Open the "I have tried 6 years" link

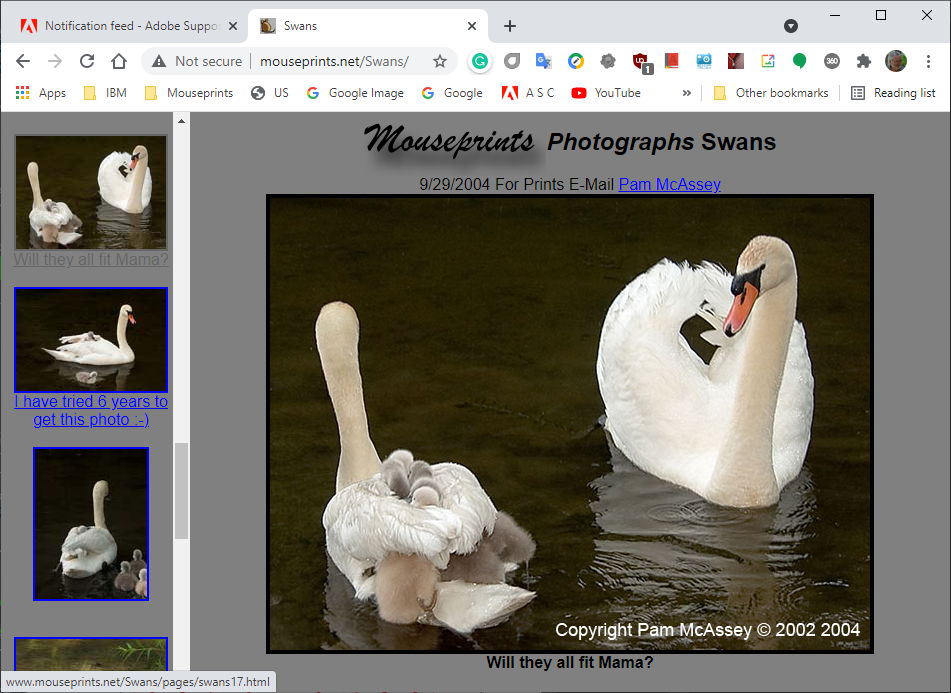tap(91, 410)
